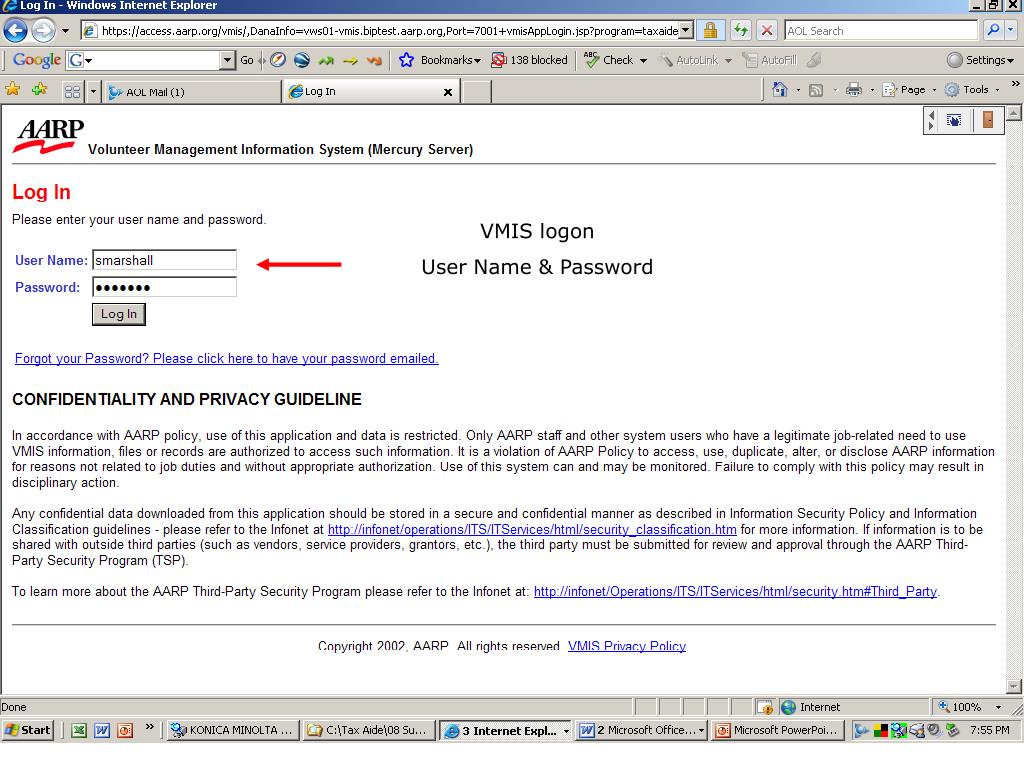The image size is (1024, 768).
Task: Click the security padlock icon
Action: click(x=711, y=30)
